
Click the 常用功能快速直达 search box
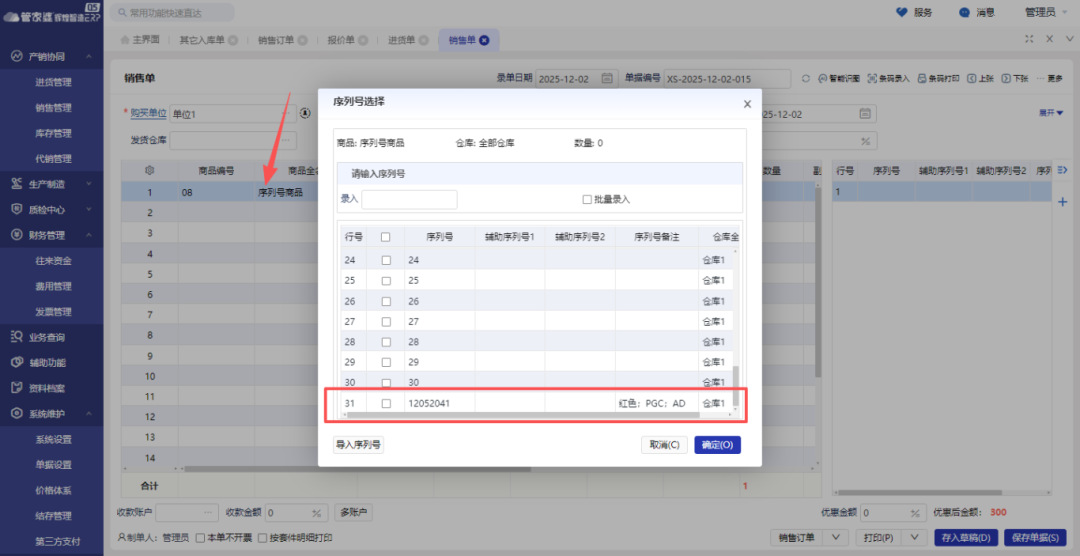click(172, 12)
